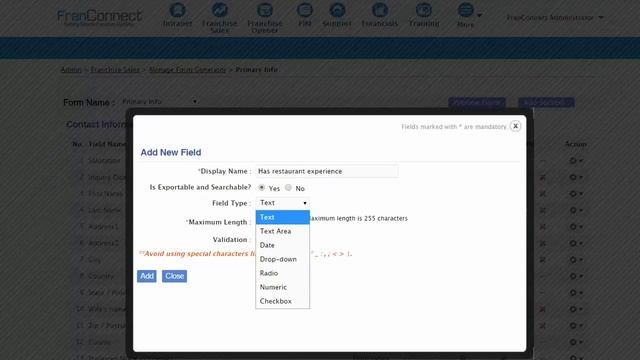640x360 pixels.
Task: Follow the Admin breadcrumb link
Action: click(71, 69)
